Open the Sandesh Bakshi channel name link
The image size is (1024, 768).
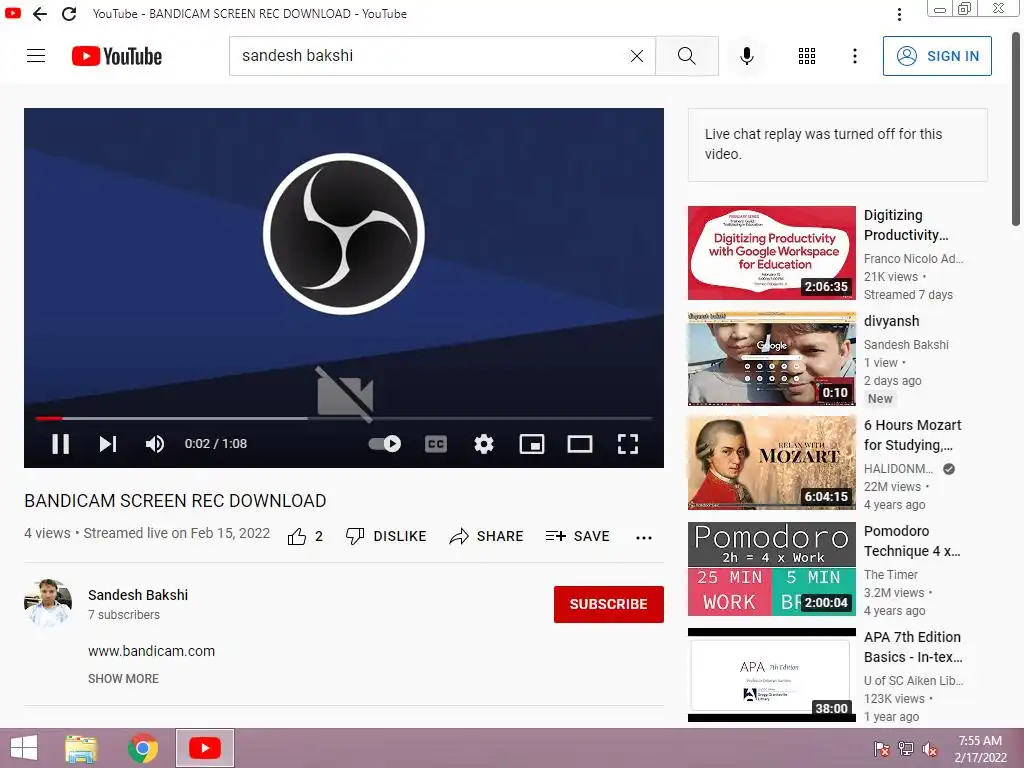(138, 595)
